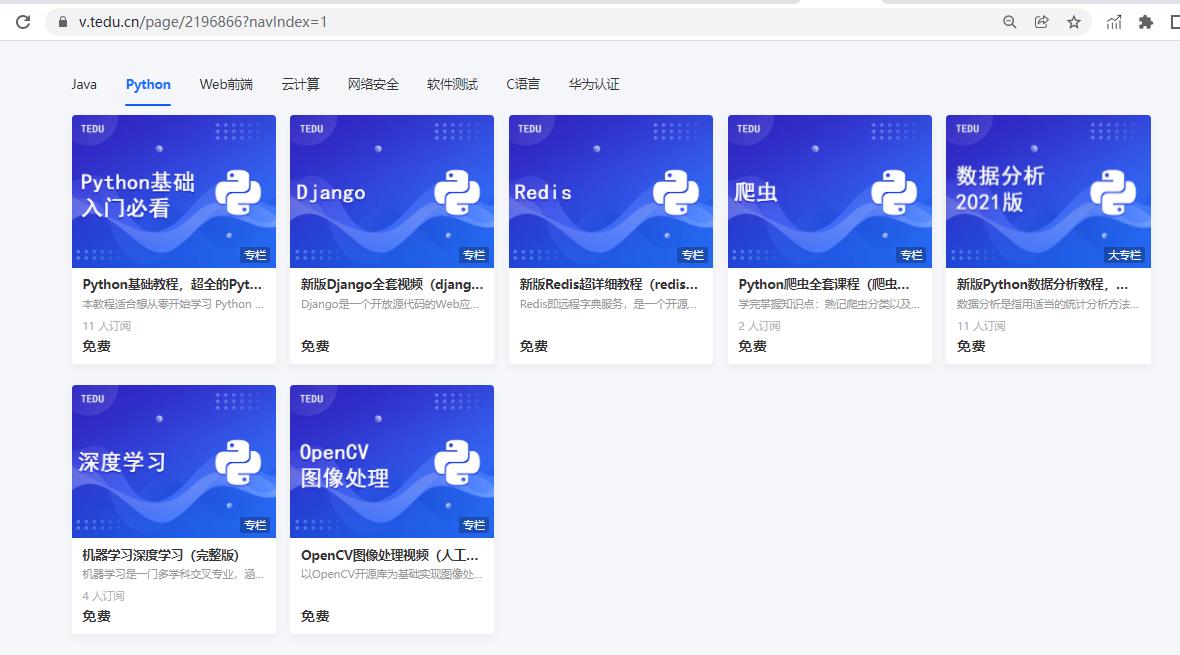Viewport: 1180px width, 655px height.
Task: Click 大专栏 badge on 数据分析 thumbnail
Action: point(1124,255)
